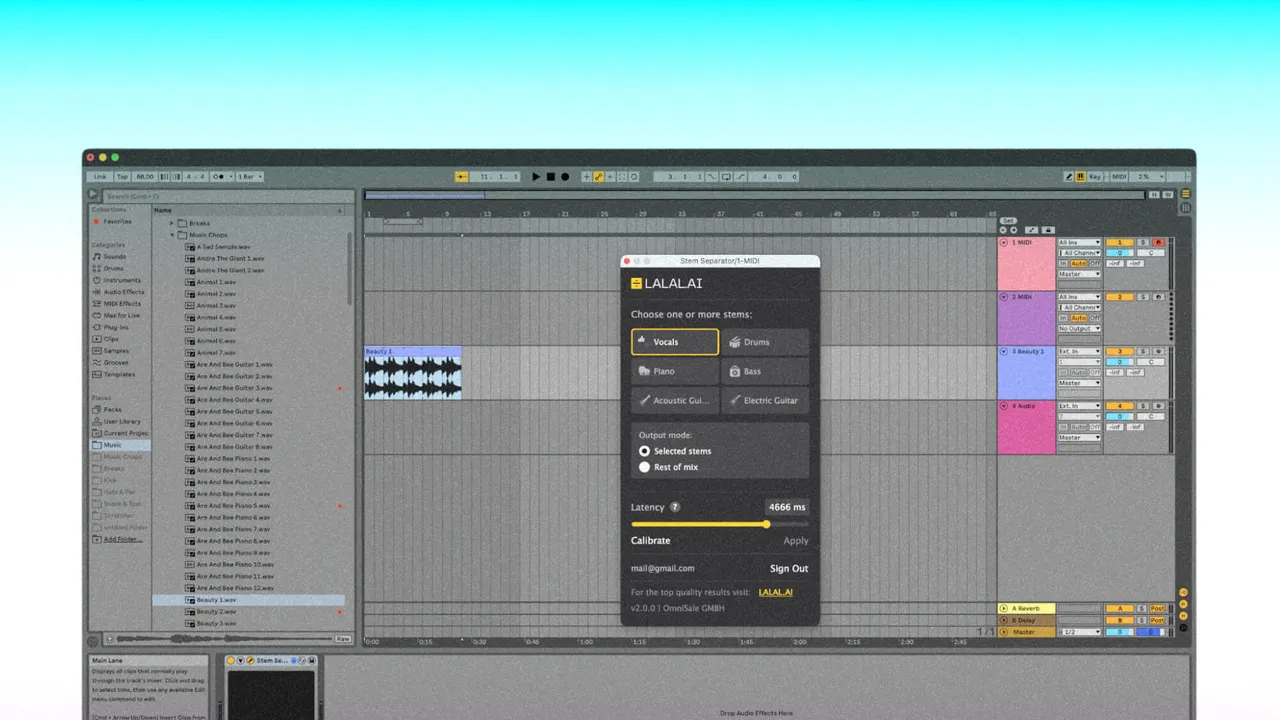
Task: Arm the 1 MIDI track for recording
Action: coord(1158,242)
